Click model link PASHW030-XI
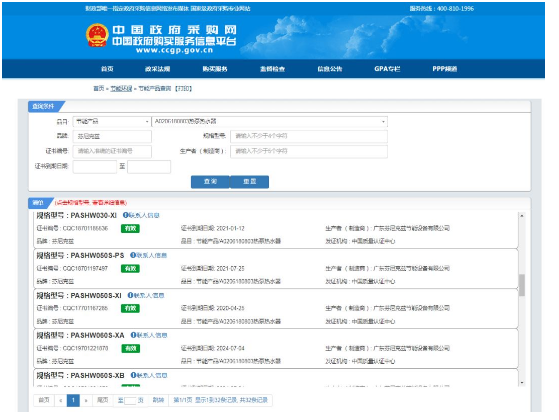Image resolution: width=559 pixels, height=420 pixels. pos(93,215)
